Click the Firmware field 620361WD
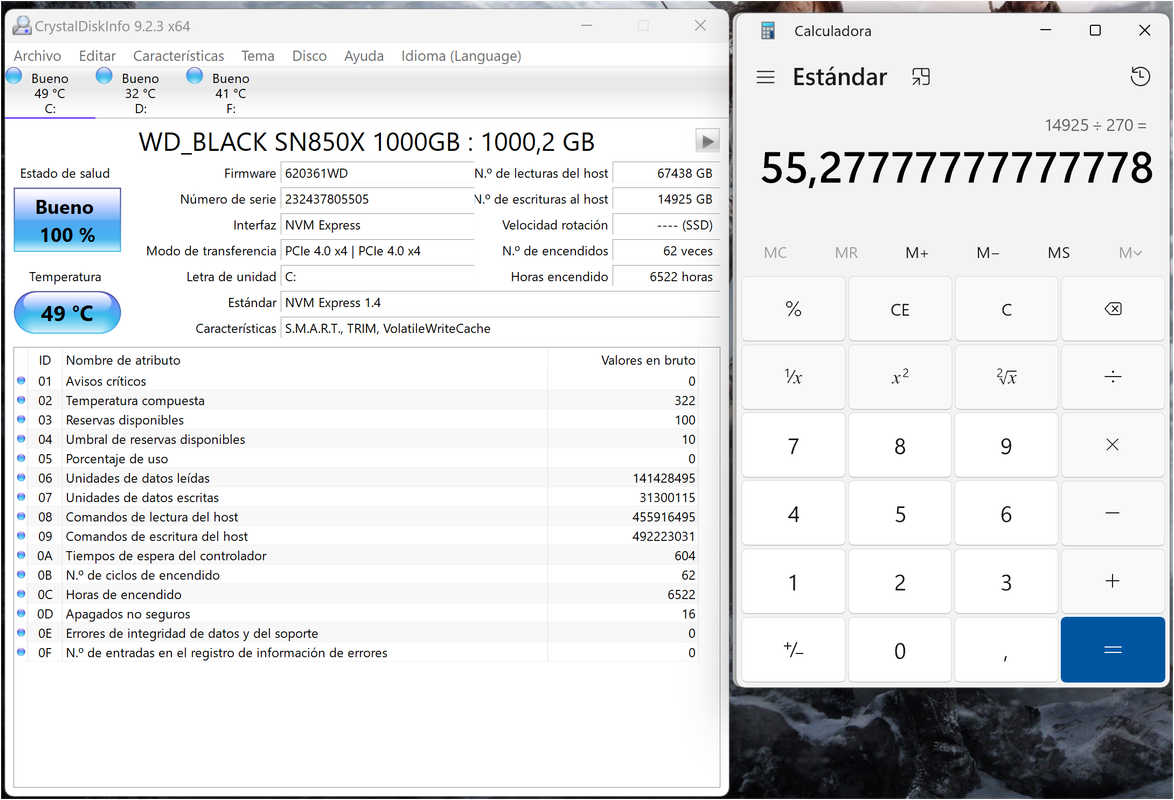Screen dimensions: 1174x800 click(x=377, y=173)
